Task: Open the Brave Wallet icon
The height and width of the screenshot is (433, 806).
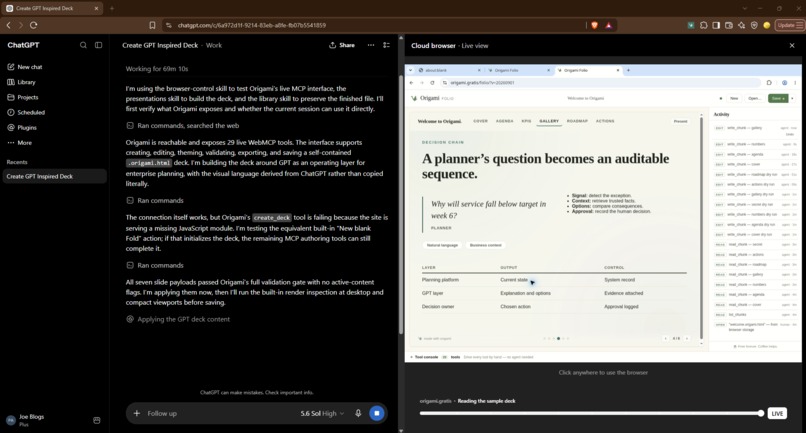Action: [x=729, y=25]
